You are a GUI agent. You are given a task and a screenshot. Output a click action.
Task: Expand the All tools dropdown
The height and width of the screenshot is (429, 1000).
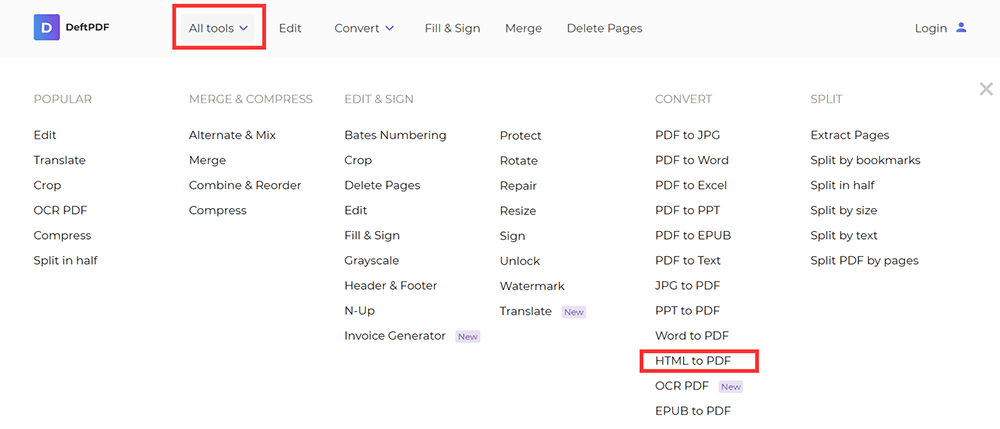coord(218,28)
